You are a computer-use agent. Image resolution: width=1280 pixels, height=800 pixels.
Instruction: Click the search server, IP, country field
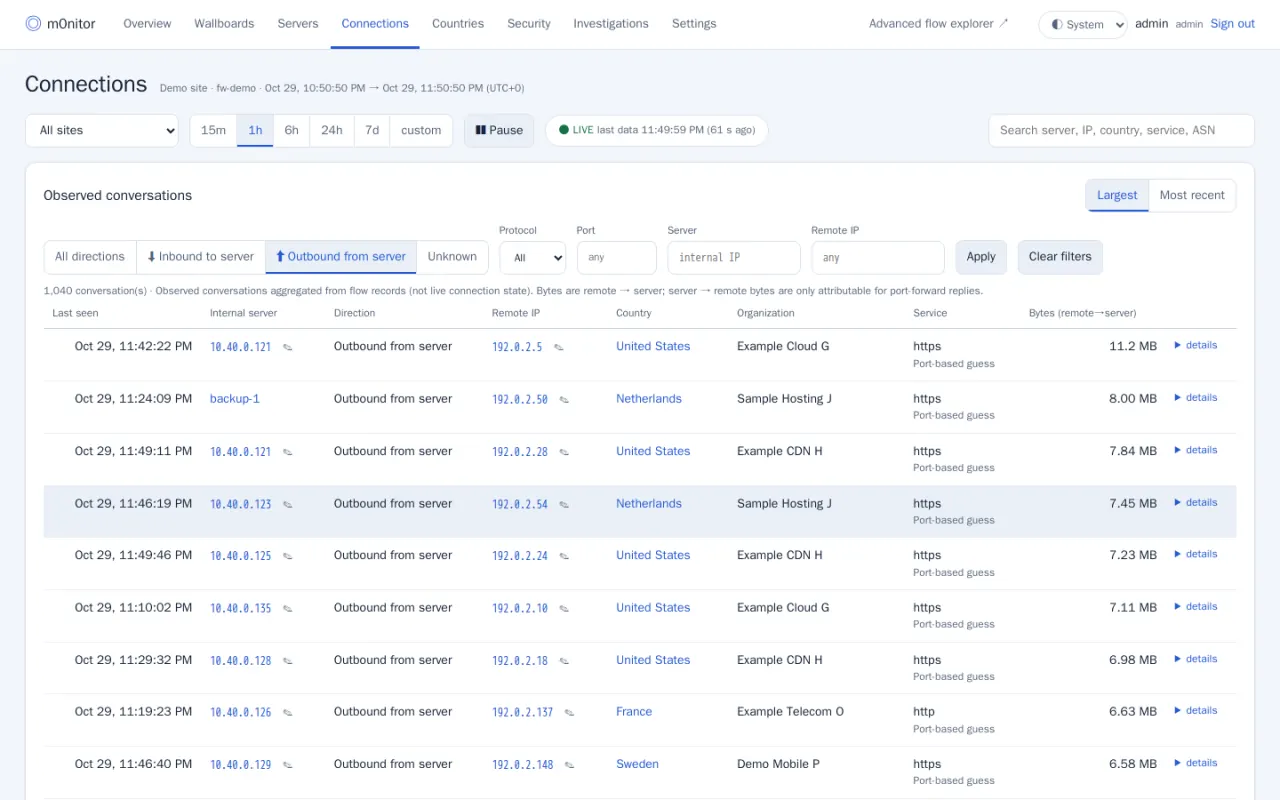1121,130
